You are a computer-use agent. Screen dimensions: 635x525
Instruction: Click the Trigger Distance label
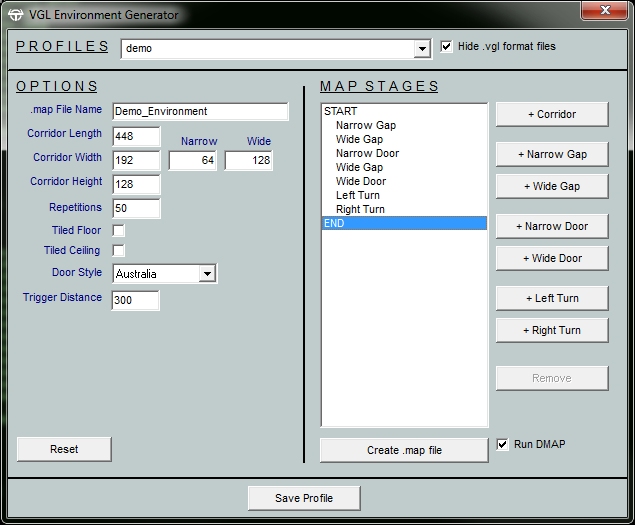point(62,297)
